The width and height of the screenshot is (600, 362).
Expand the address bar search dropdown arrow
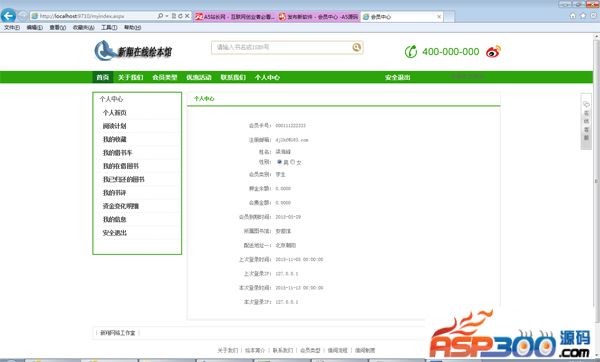coord(167,16)
